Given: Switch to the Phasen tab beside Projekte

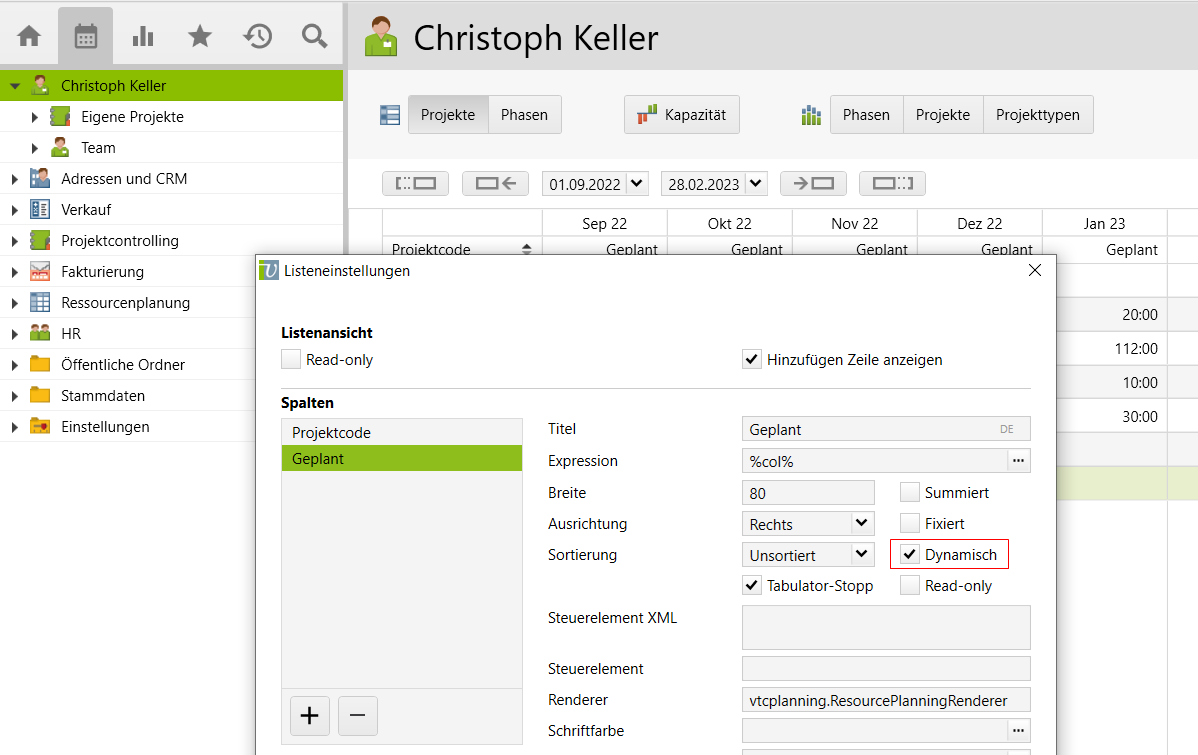Looking at the screenshot, I should click(x=524, y=115).
